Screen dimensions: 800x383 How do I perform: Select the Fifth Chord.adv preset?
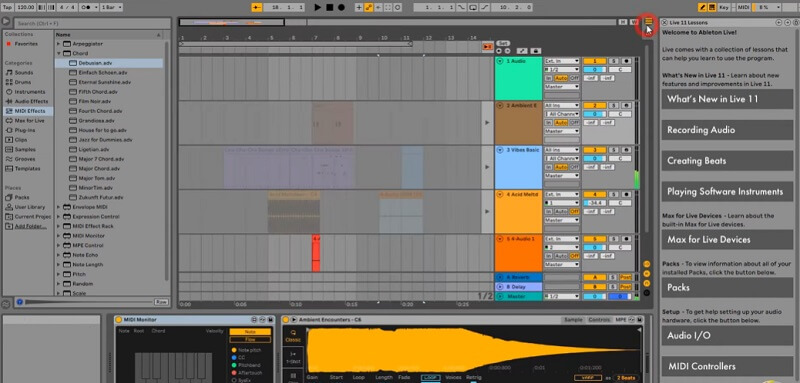click(x=98, y=92)
